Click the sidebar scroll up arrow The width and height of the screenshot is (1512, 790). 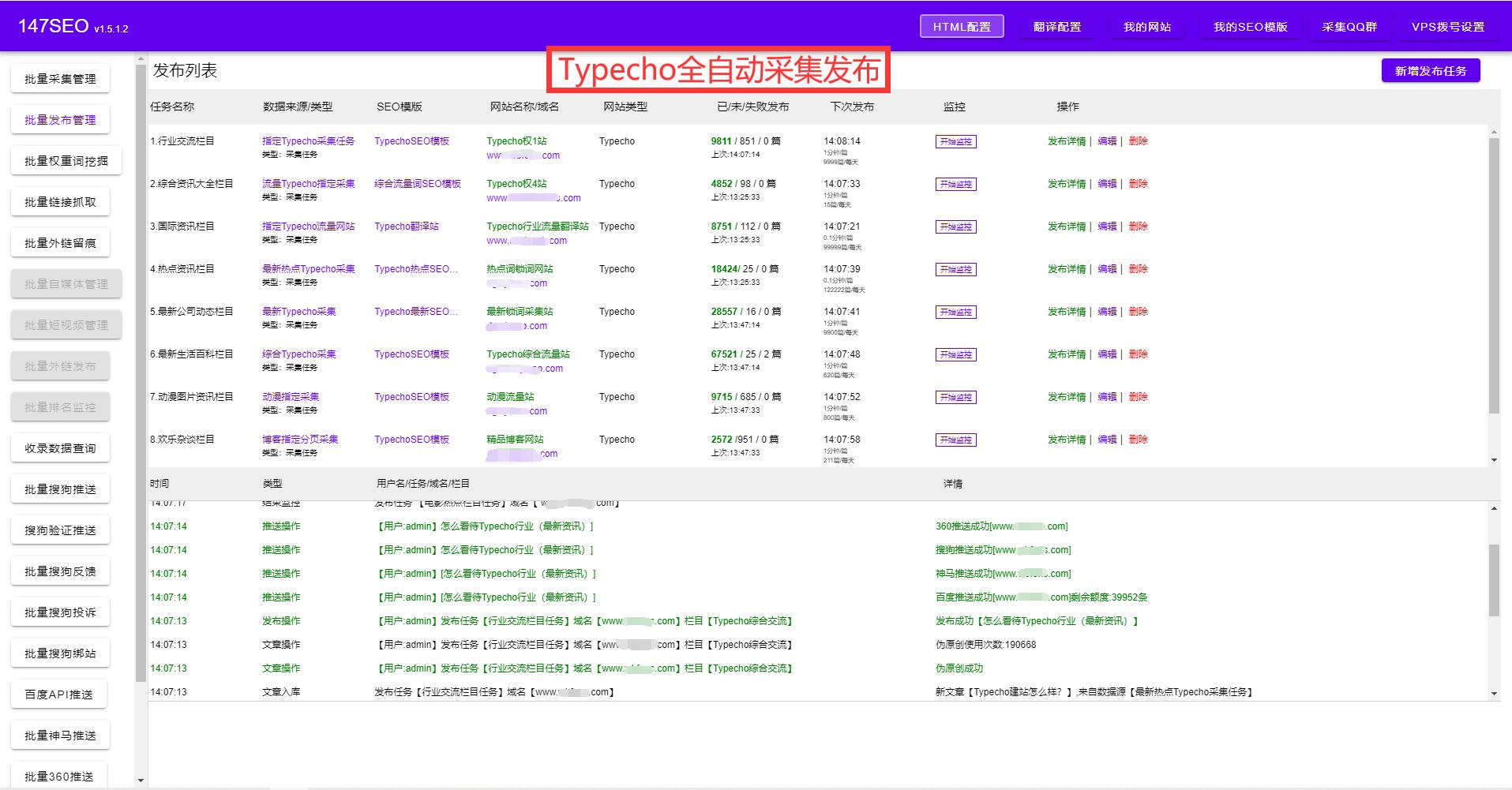(x=141, y=58)
